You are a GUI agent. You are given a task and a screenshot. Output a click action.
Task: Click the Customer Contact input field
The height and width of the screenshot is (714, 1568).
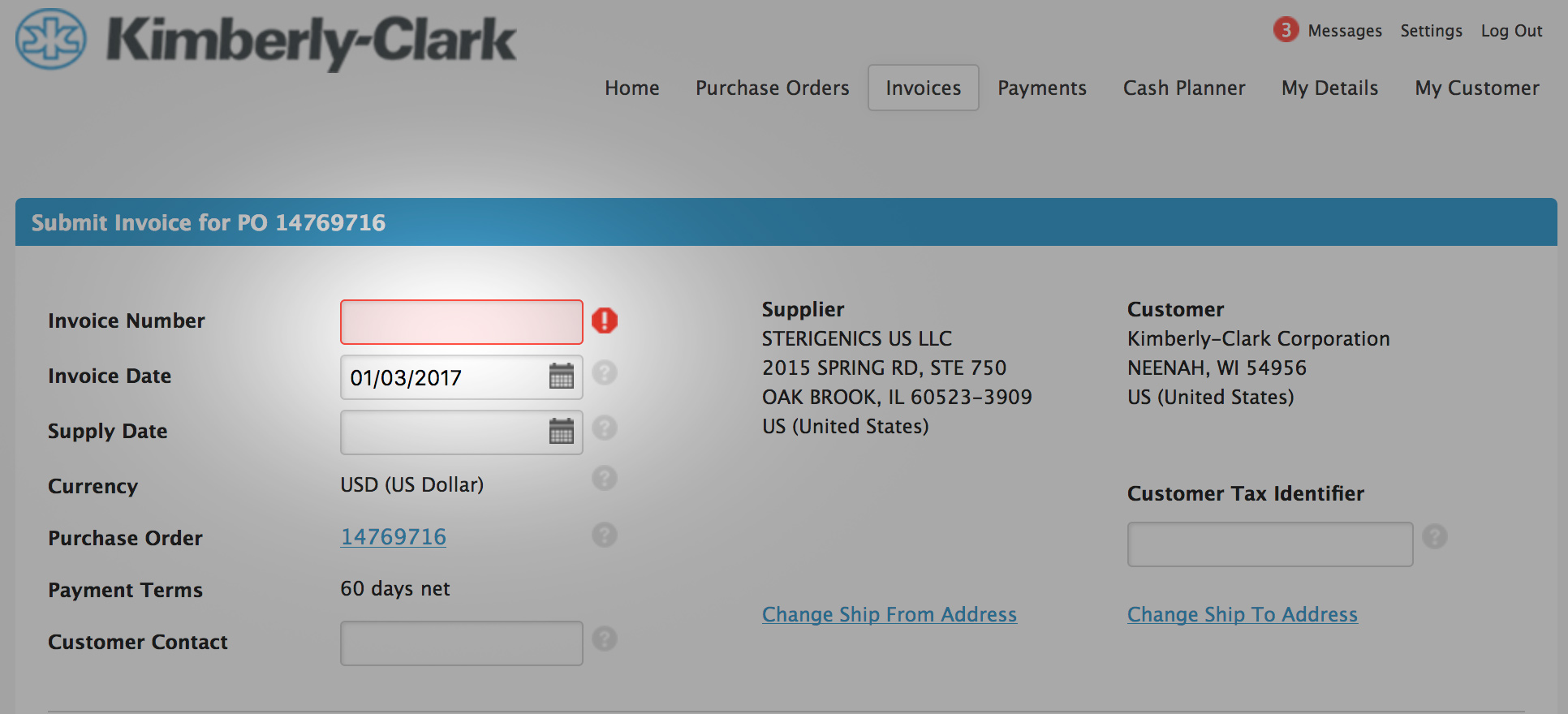[462, 643]
